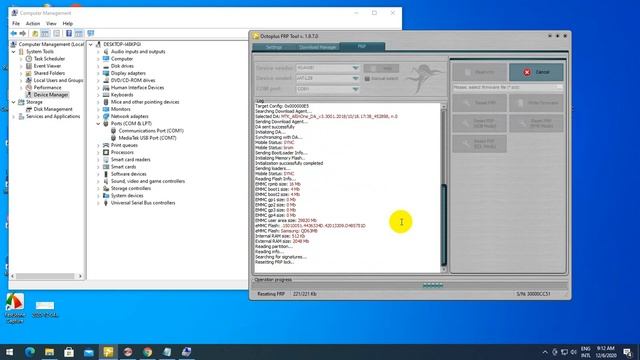Collapse the Storage tree node
Viewport: 640px width, 360px height.
tap(13, 102)
